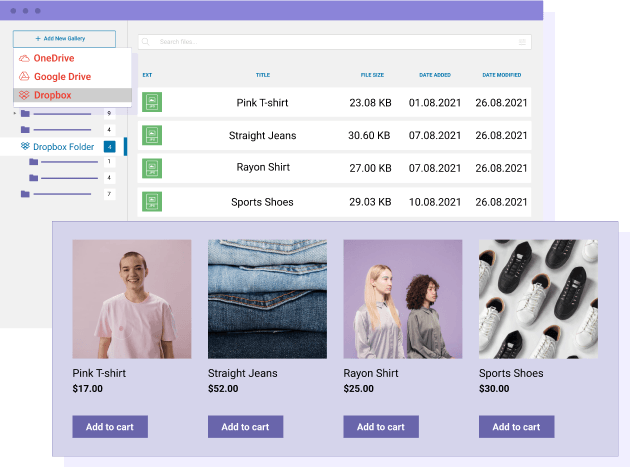
Task: Select the Rayon Shirt title in file table
Action: [x=263, y=167]
